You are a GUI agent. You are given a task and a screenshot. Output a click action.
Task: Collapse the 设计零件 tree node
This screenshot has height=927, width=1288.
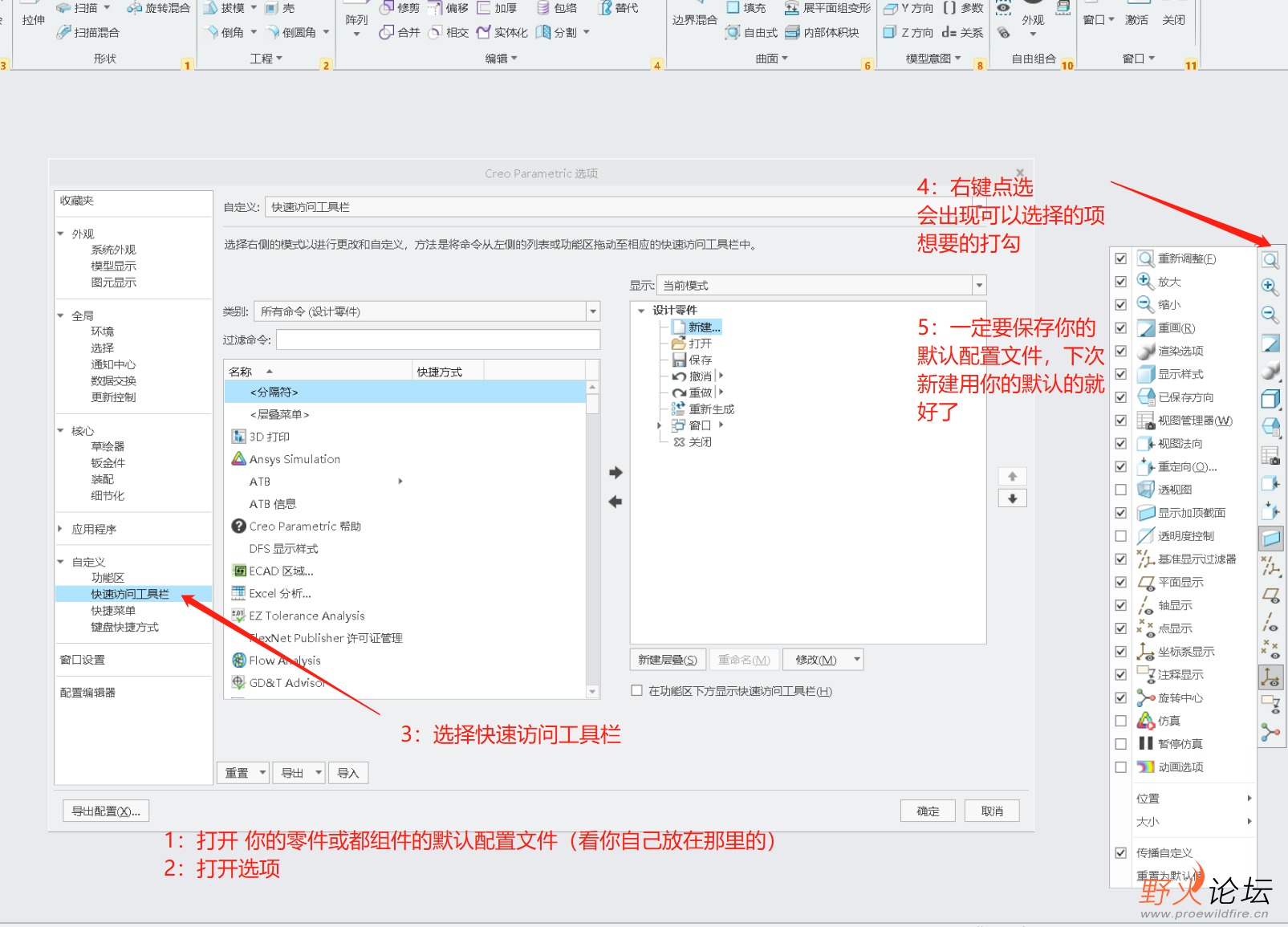(641, 311)
